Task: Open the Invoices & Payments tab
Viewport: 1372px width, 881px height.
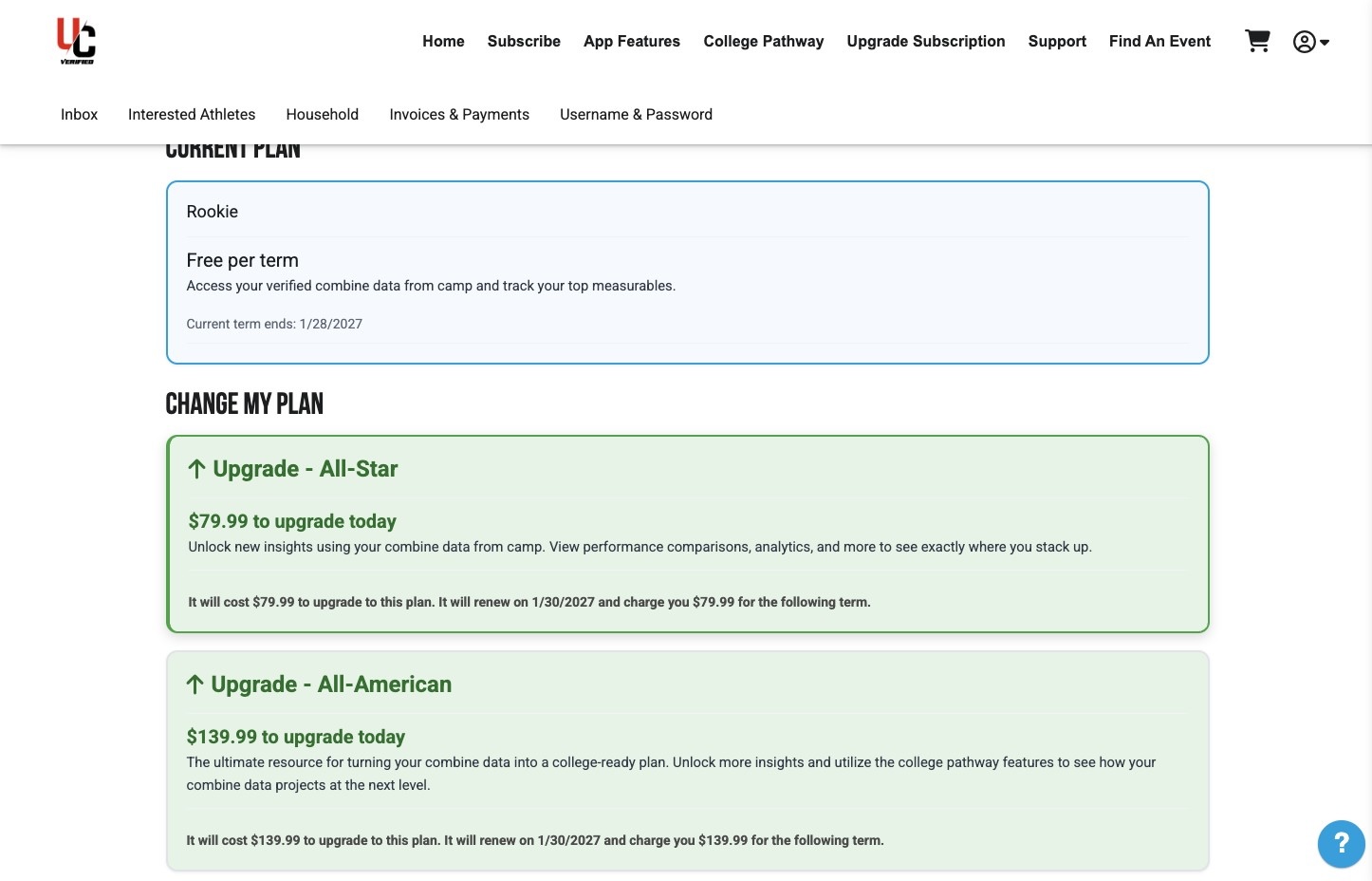Action: 459,115
